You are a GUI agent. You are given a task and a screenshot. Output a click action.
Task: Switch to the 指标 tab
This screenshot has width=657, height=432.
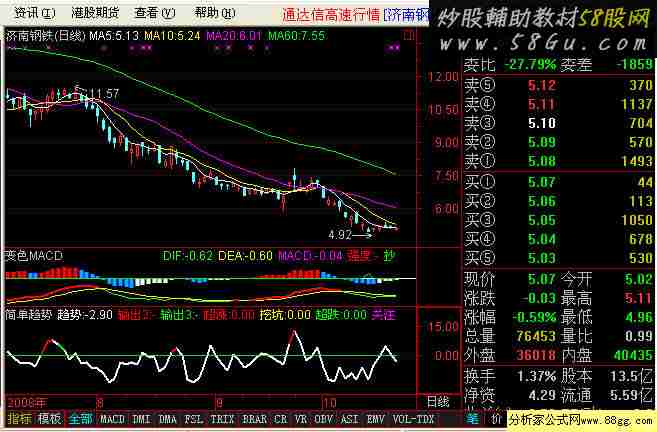(x=19, y=419)
